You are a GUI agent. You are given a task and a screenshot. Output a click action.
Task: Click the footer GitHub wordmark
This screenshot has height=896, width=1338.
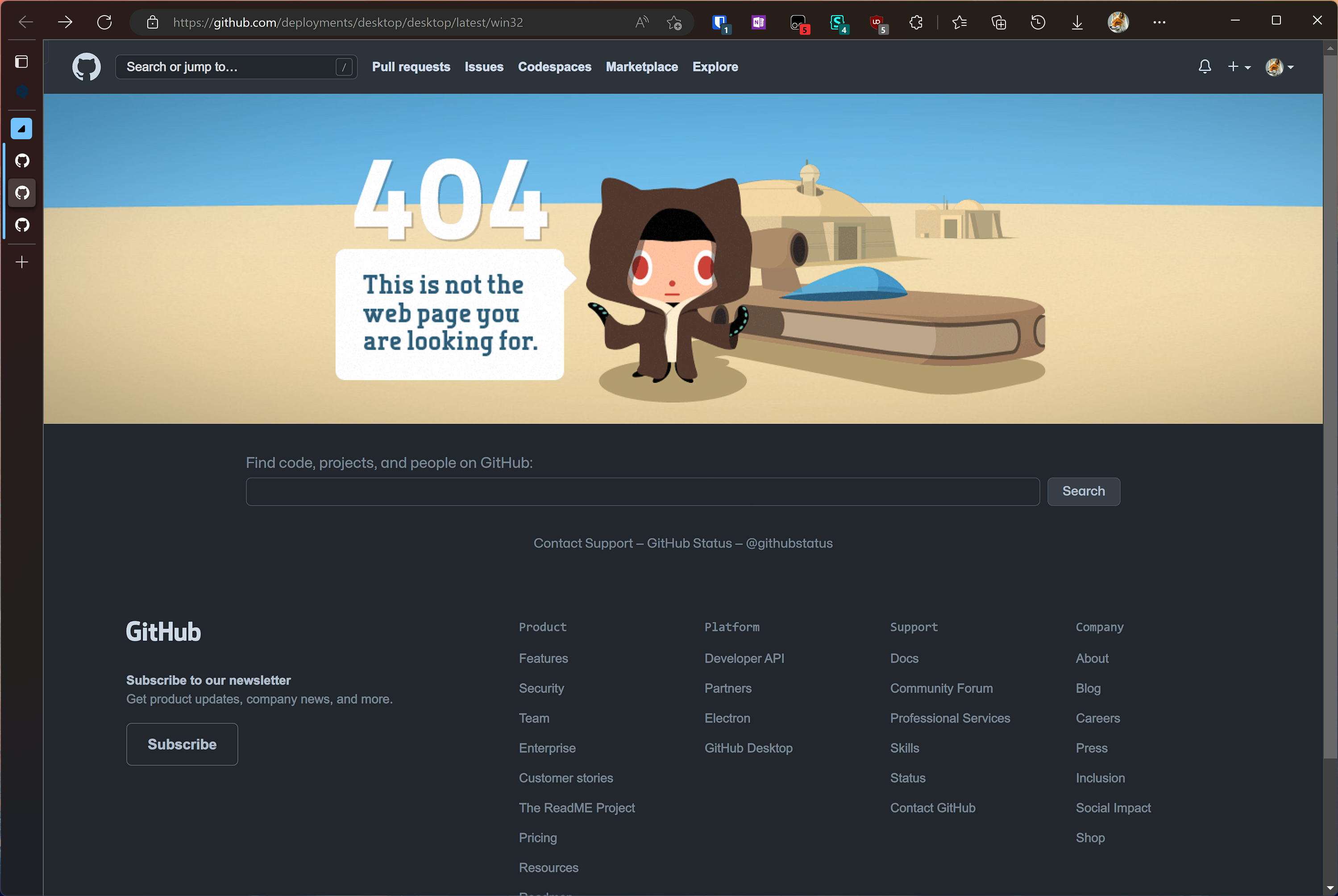click(163, 631)
